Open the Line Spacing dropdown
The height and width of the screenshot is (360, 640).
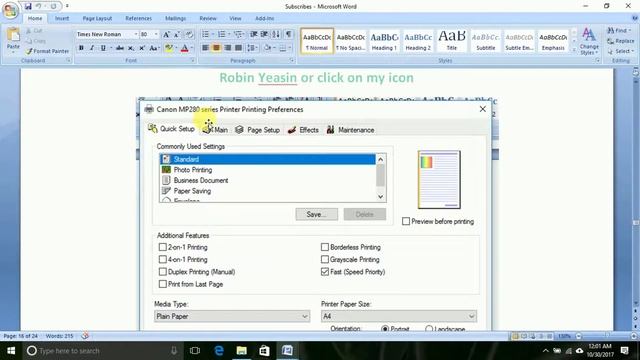point(252,48)
